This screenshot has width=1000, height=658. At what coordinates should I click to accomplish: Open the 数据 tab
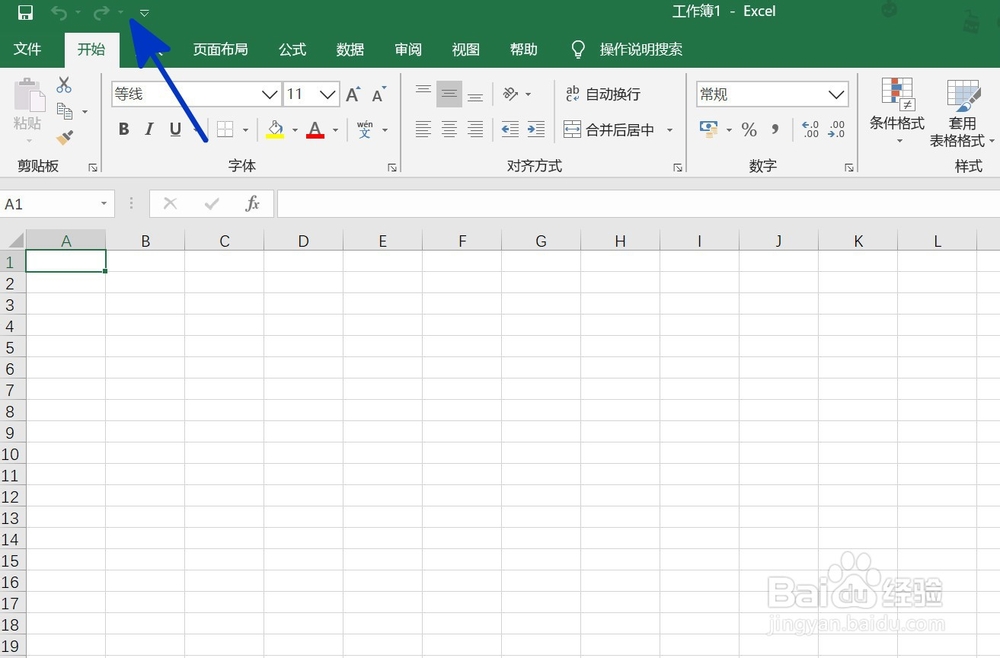coord(350,49)
